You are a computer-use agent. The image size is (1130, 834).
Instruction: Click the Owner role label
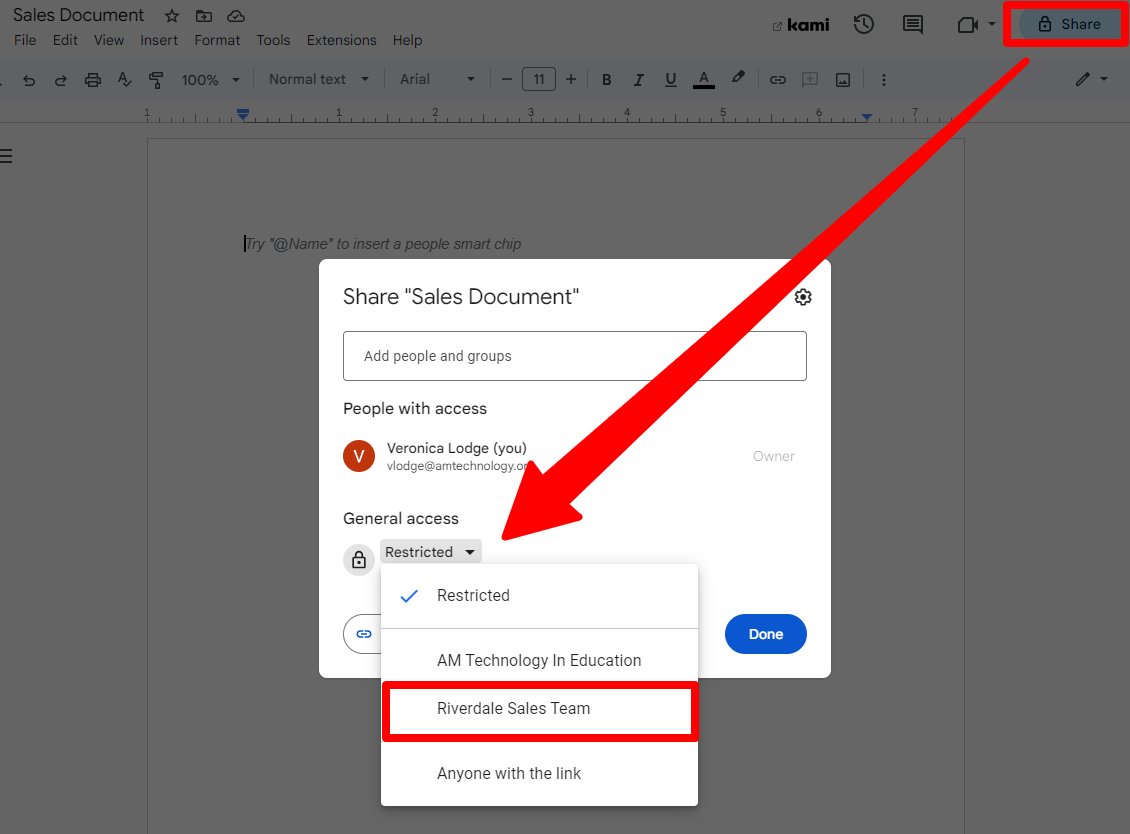773,456
